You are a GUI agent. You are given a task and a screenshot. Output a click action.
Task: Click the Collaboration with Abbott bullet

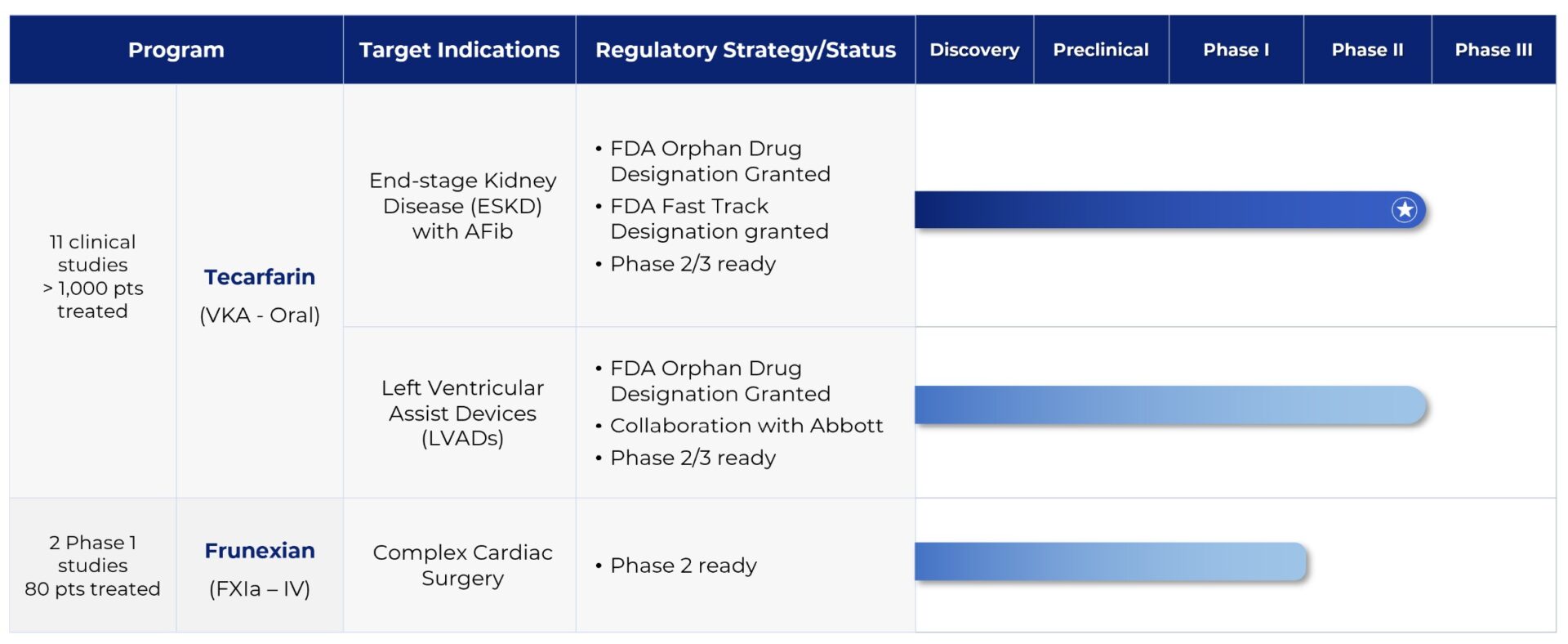[x=746, y=426]
